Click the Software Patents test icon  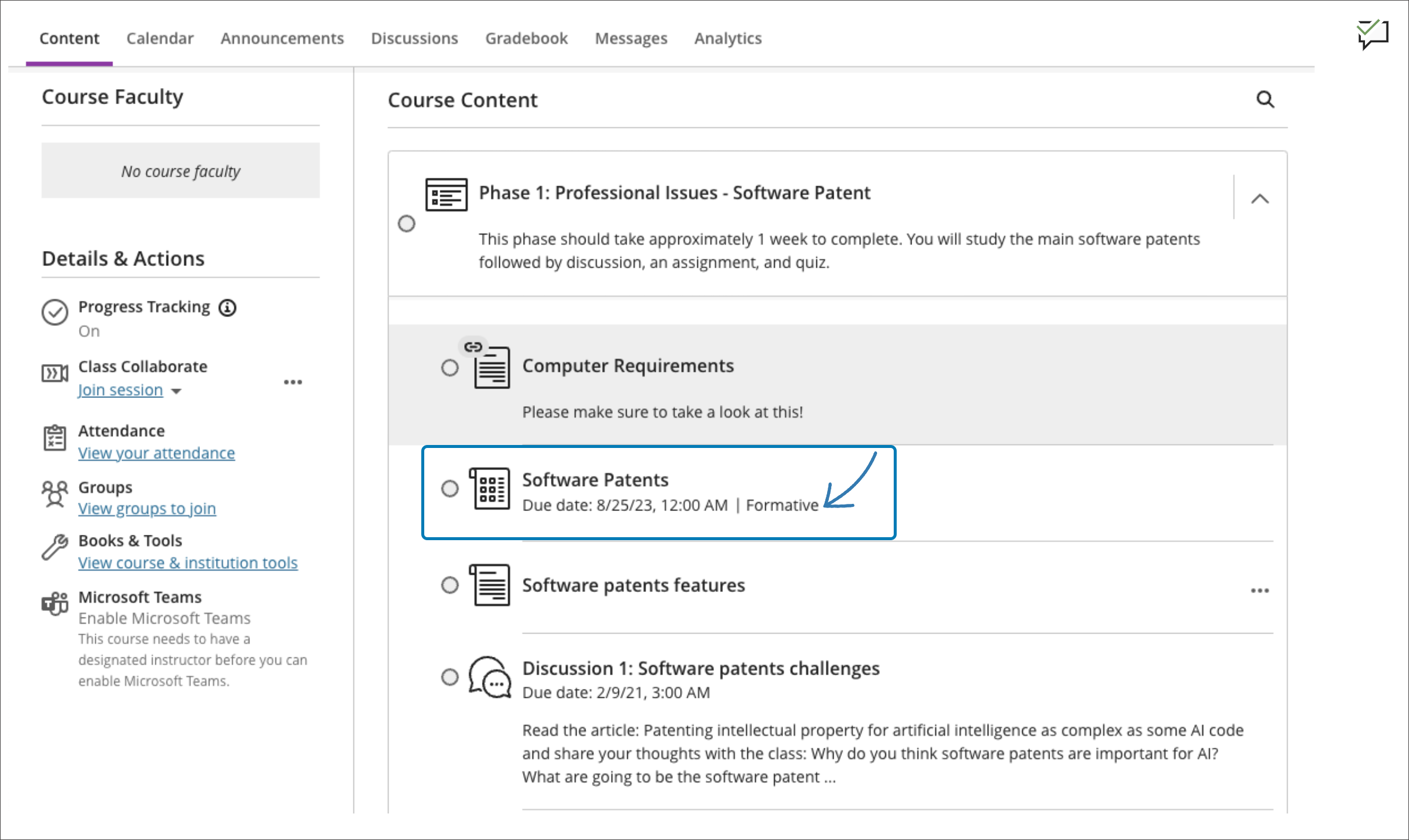coord(490,488)
